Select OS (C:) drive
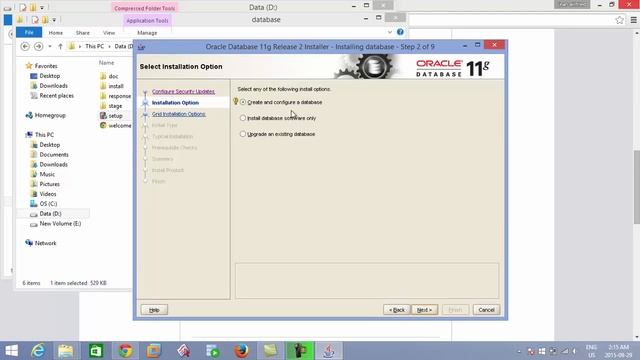 tap(48, 204)
